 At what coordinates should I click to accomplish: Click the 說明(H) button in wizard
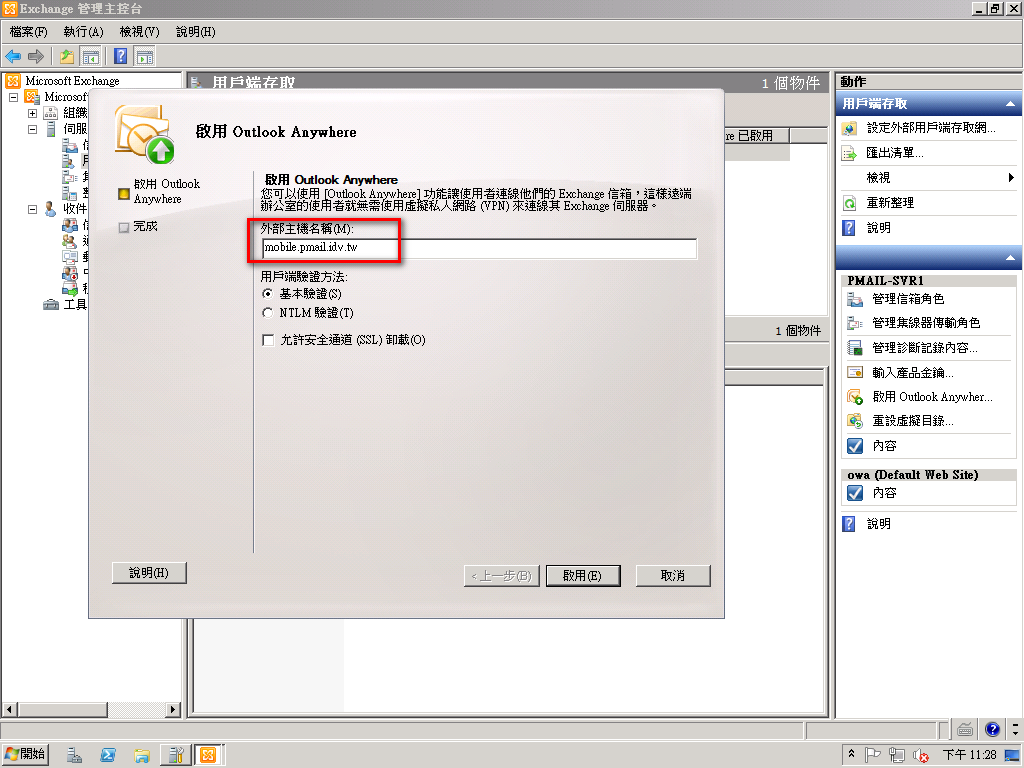pyautogui.click(x=149, y=573)
